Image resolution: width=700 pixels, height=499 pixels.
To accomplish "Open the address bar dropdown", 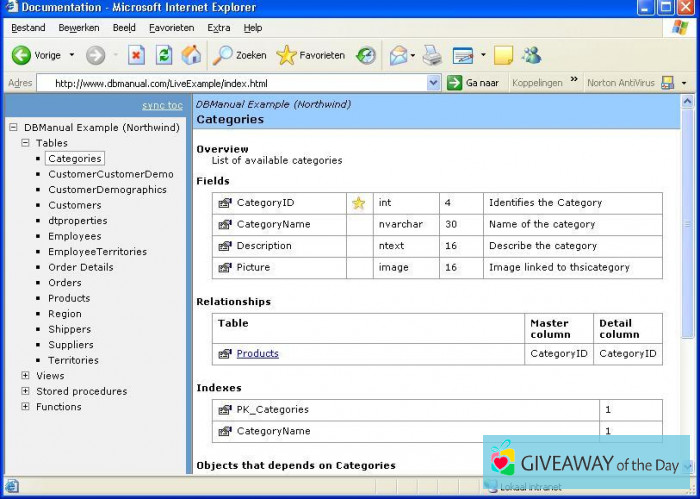I will tap(433, 83).
